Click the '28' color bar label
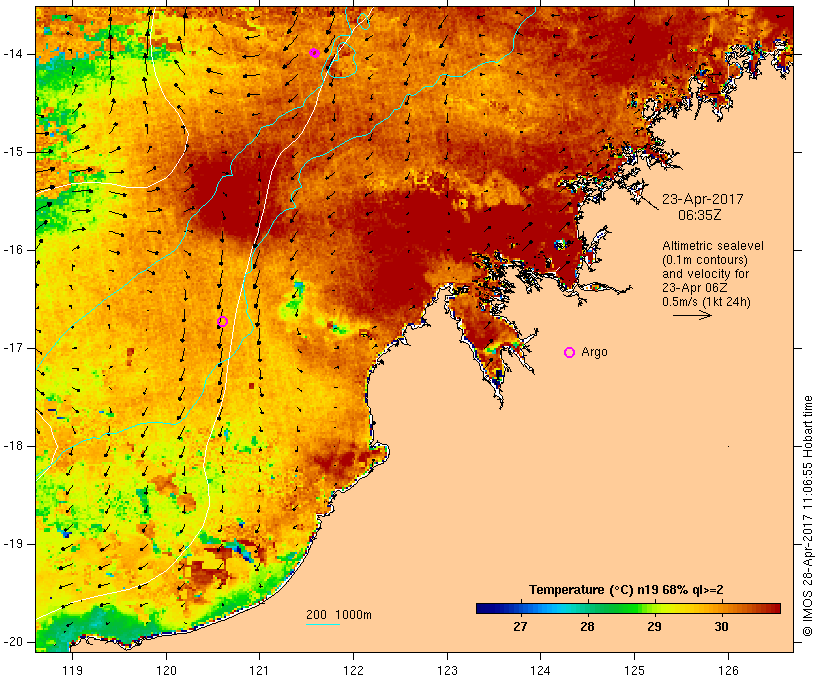Viewport: 820px width, 680px height. tap(587, 627)
